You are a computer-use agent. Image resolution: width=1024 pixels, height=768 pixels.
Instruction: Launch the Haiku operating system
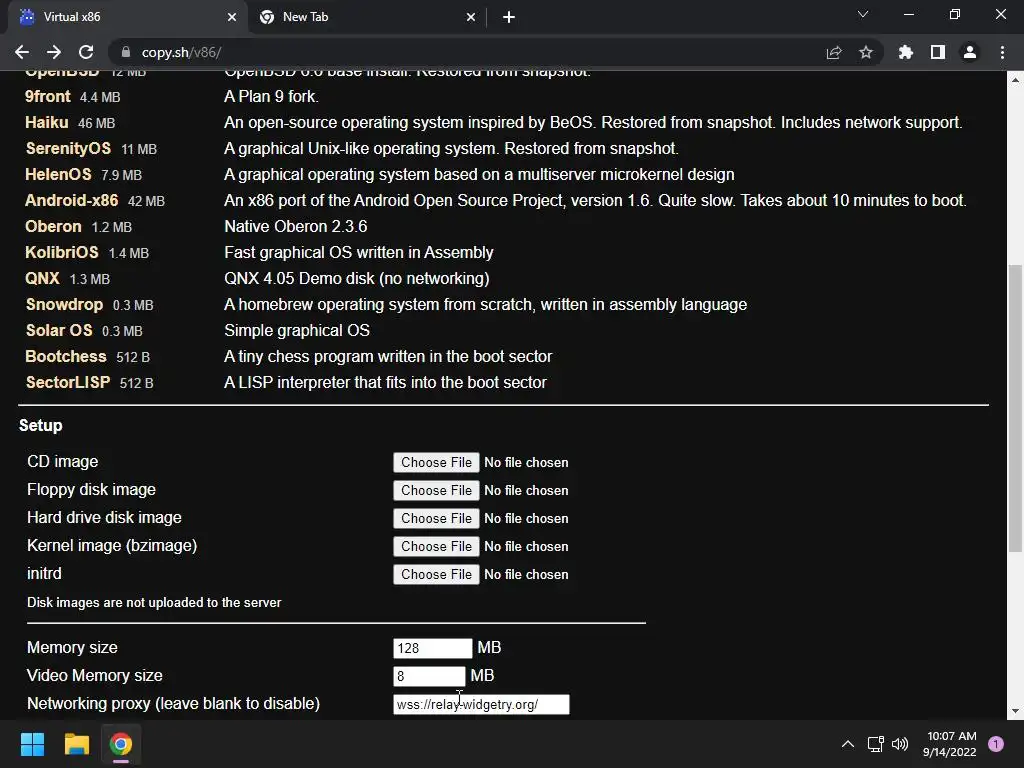(46, 123)
